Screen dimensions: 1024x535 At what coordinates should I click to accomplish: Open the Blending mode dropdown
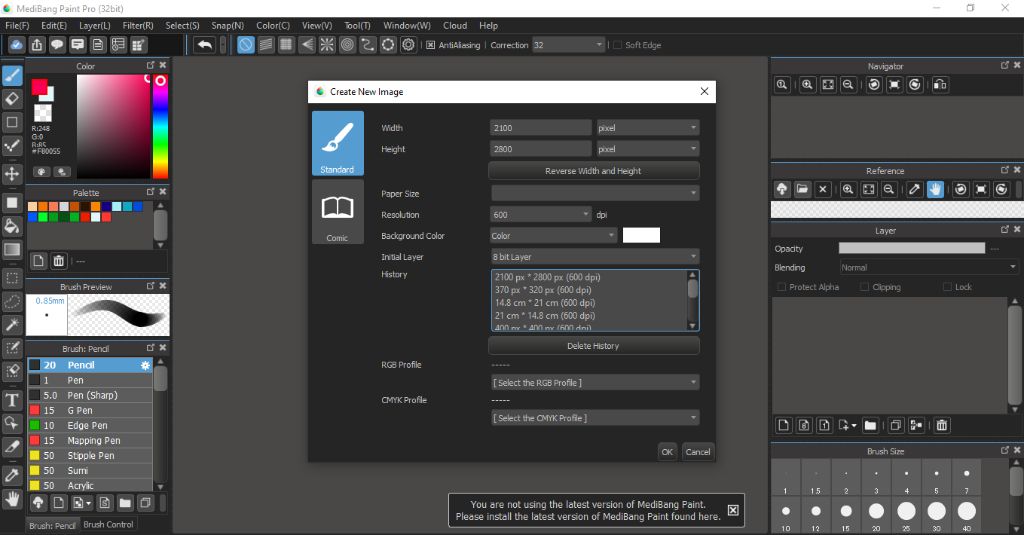pyautogui.click(x=929, y=268)
